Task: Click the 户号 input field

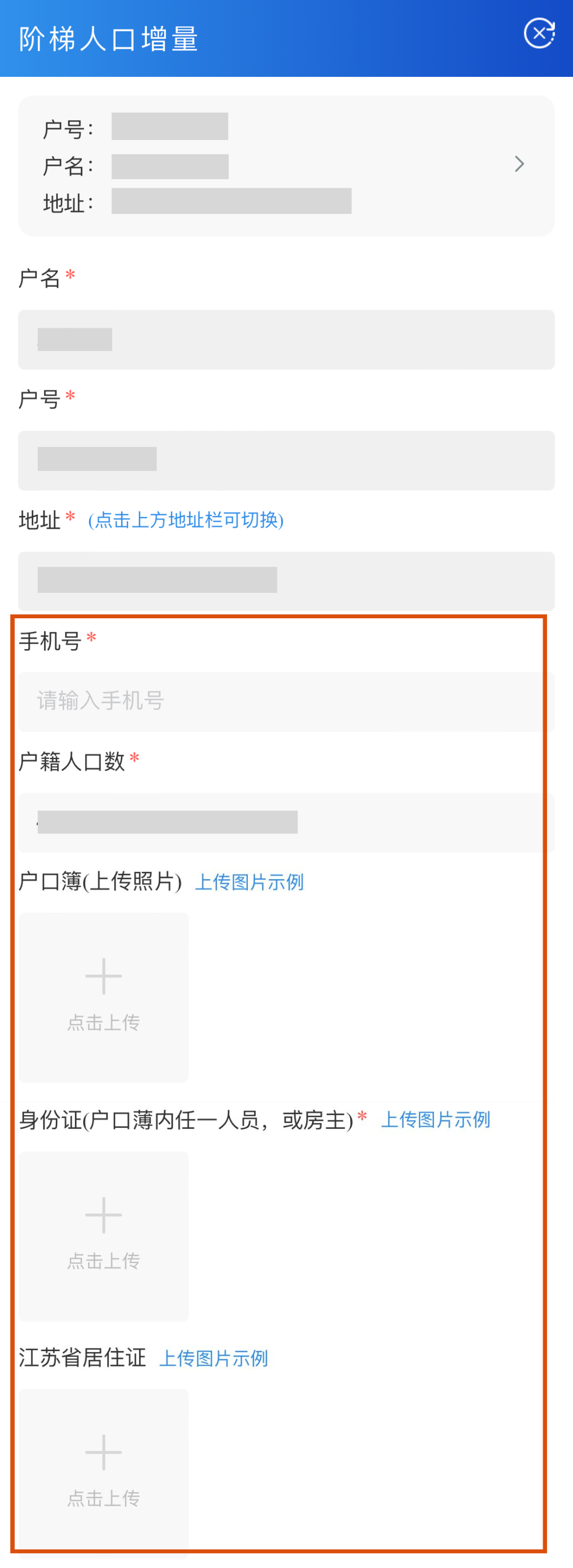Action: tap(286, 460)
